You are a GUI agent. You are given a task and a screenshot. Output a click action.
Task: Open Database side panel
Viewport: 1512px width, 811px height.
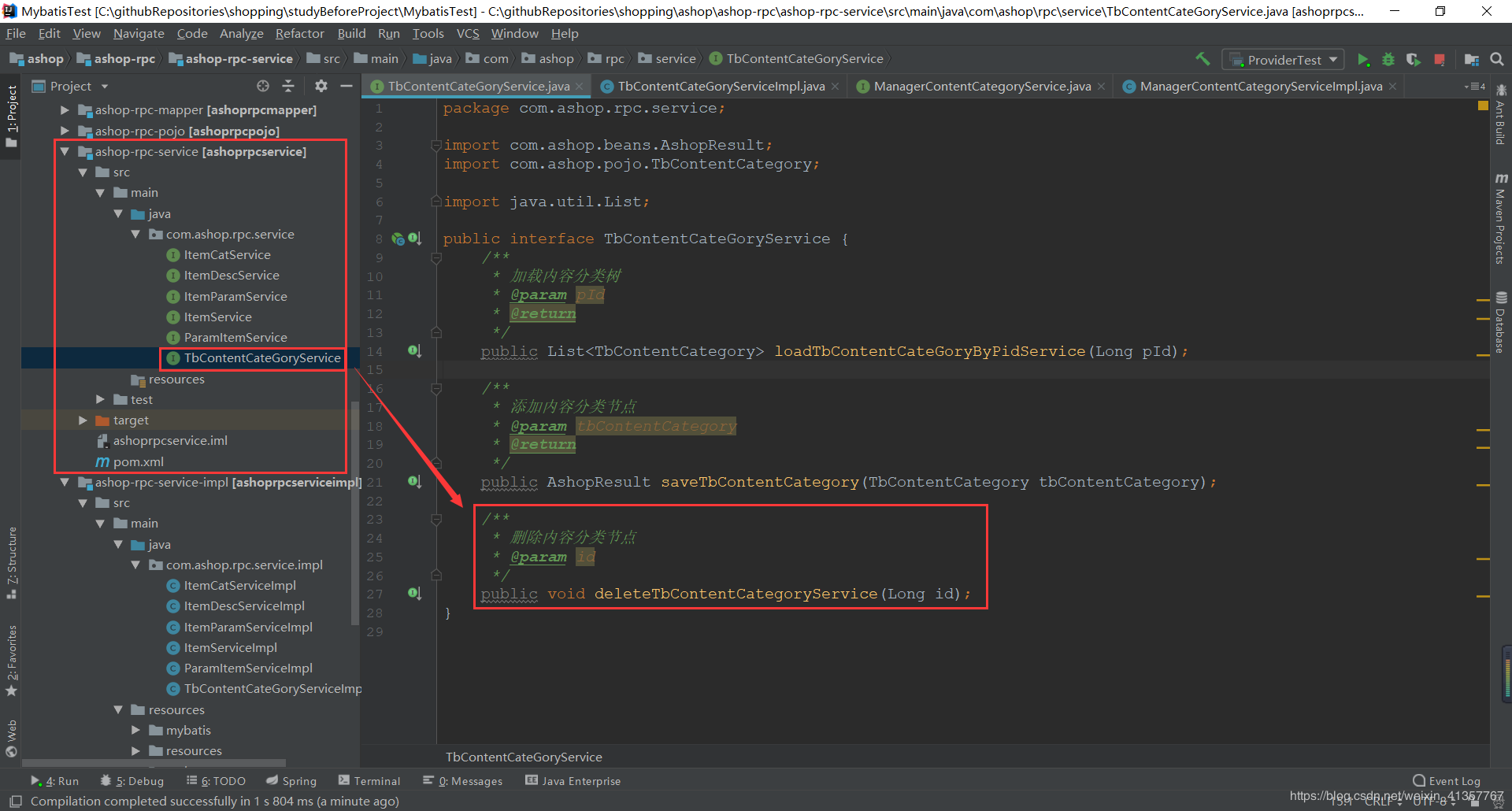(x=1501, y=322)
